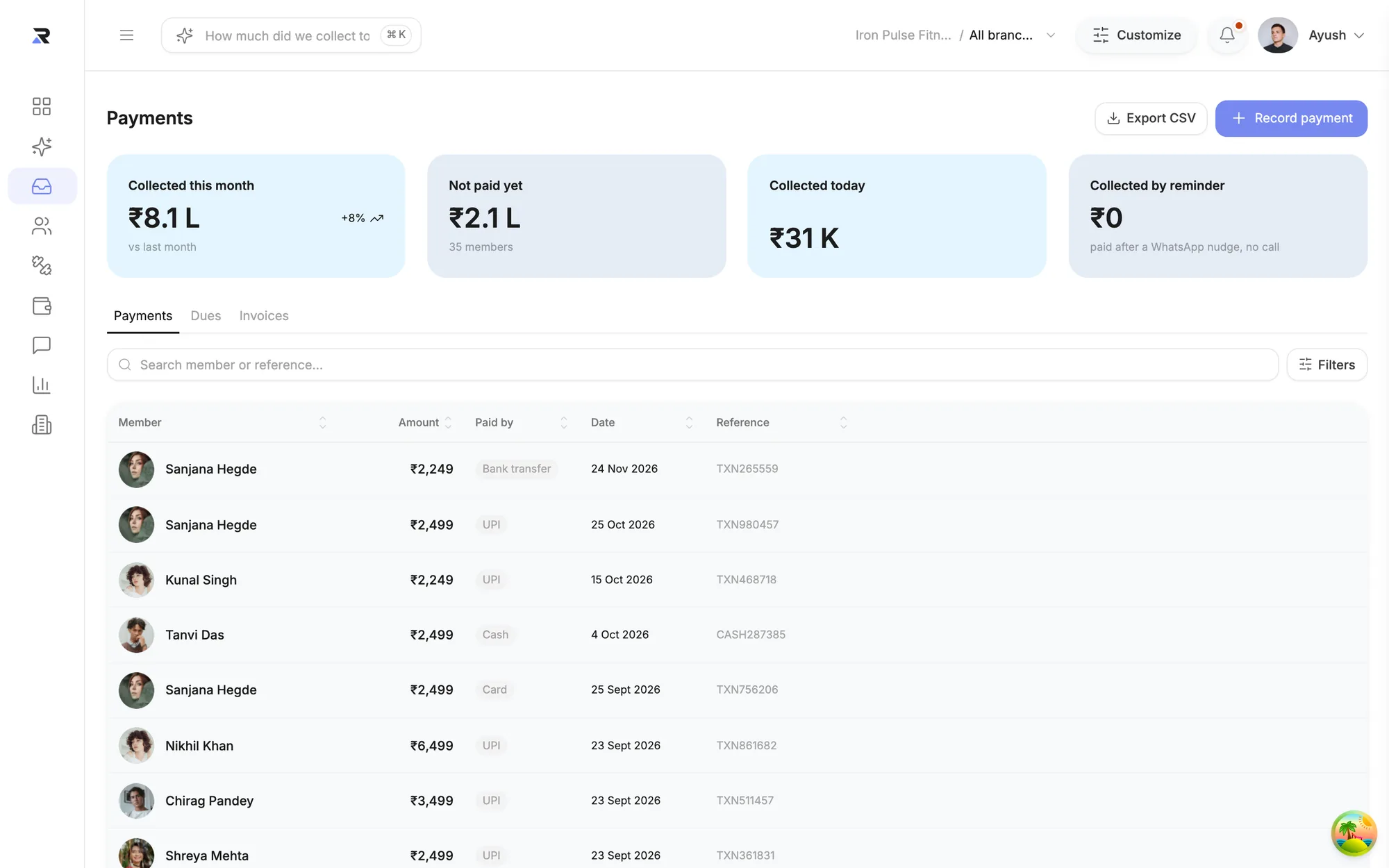Click the ₹3,499 amount
1389x868 pixels.
431,801
